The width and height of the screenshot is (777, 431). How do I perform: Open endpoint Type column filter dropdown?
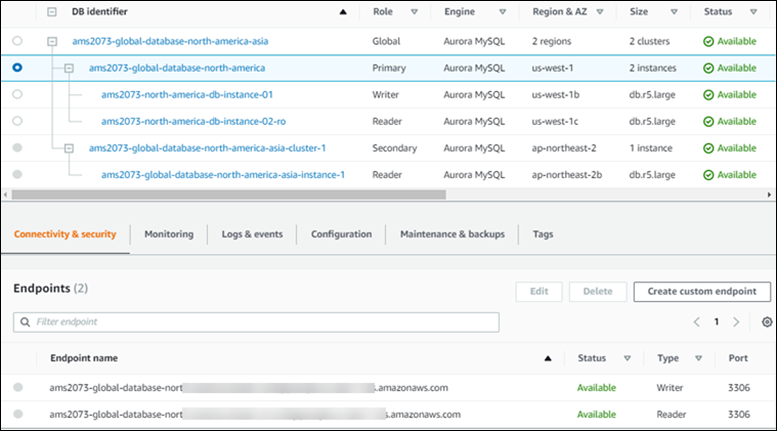click(x=699, y=358)
